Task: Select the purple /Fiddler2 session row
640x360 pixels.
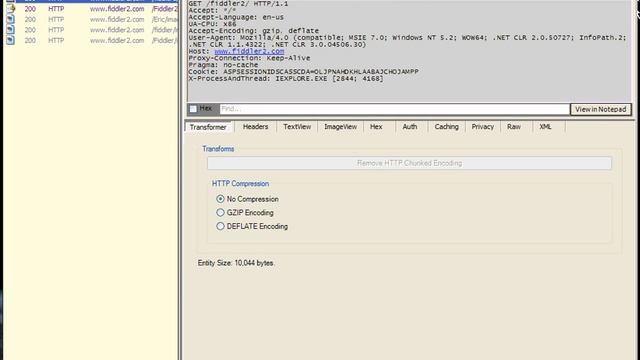Action: click(x=91, y=9)
